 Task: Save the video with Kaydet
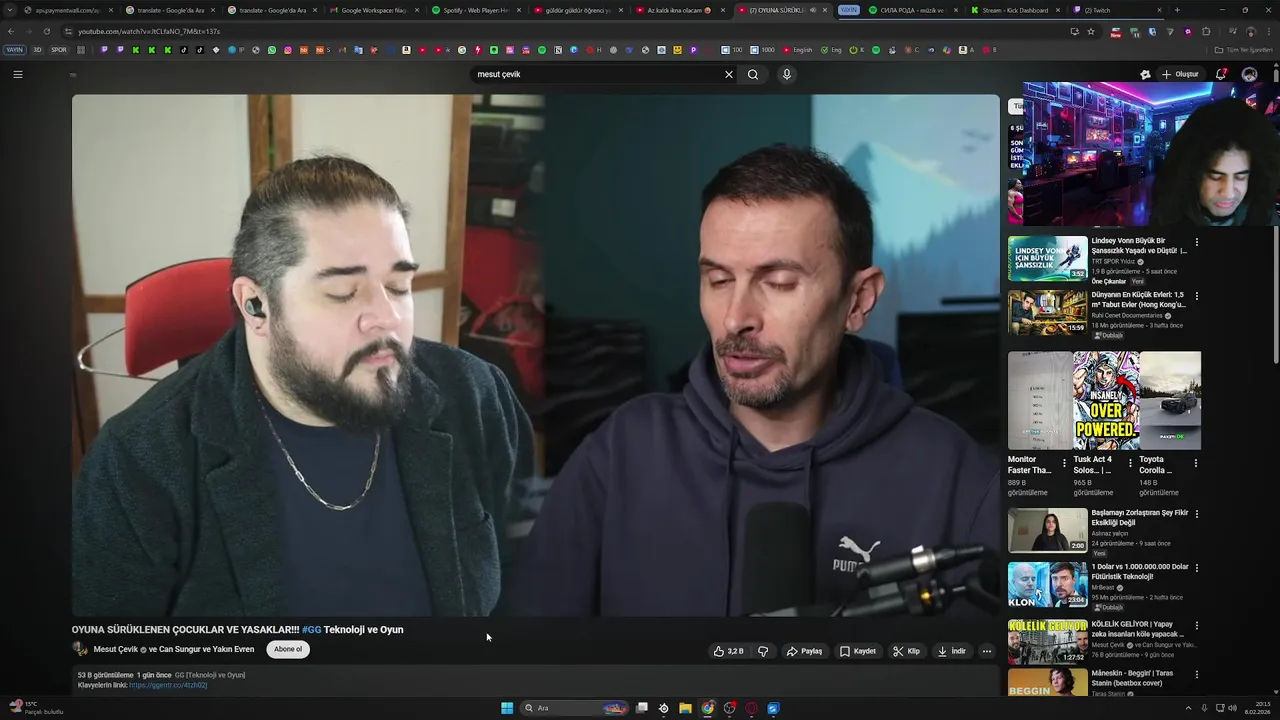coord(858,651)
